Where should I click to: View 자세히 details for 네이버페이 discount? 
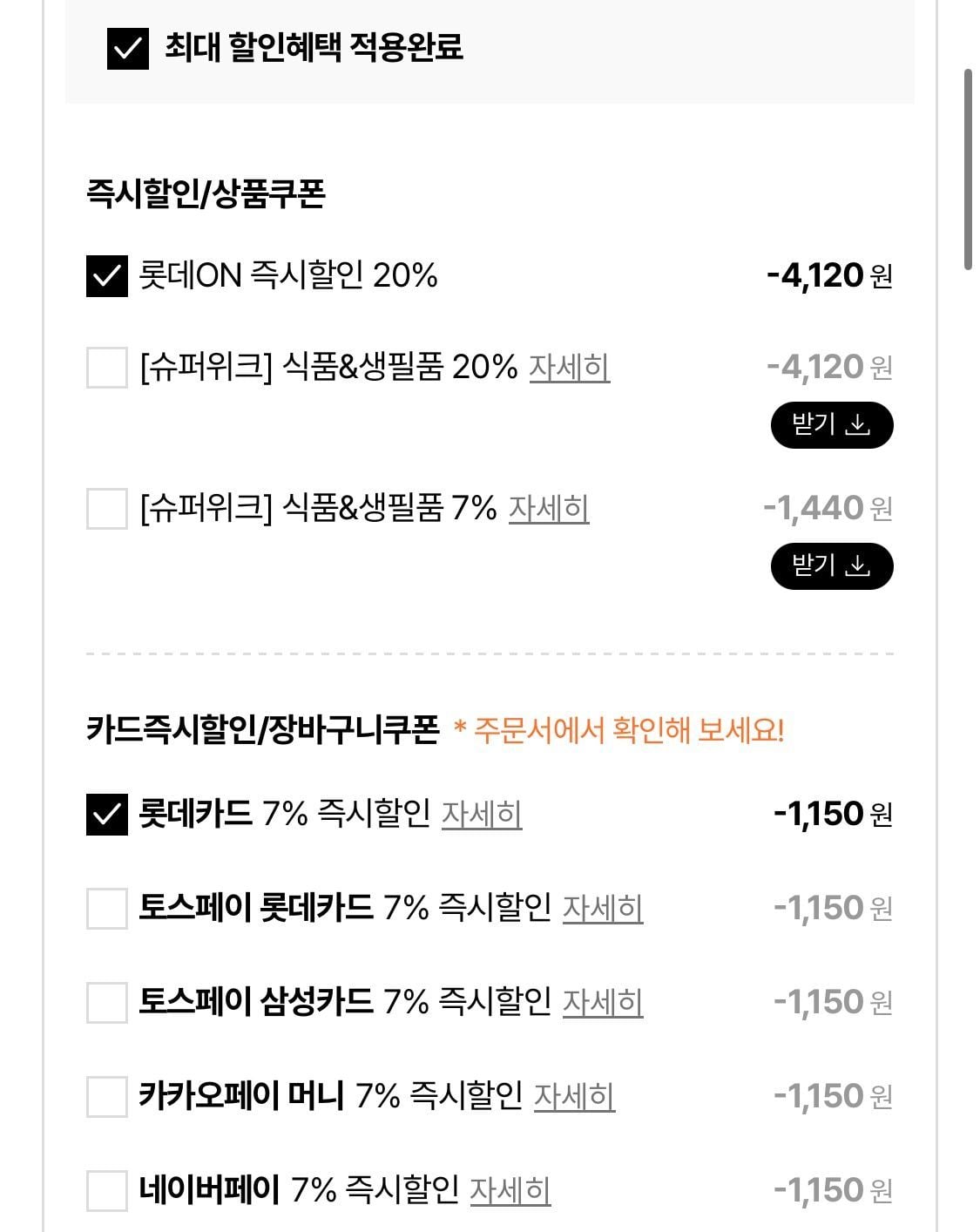click(510, 1190)
